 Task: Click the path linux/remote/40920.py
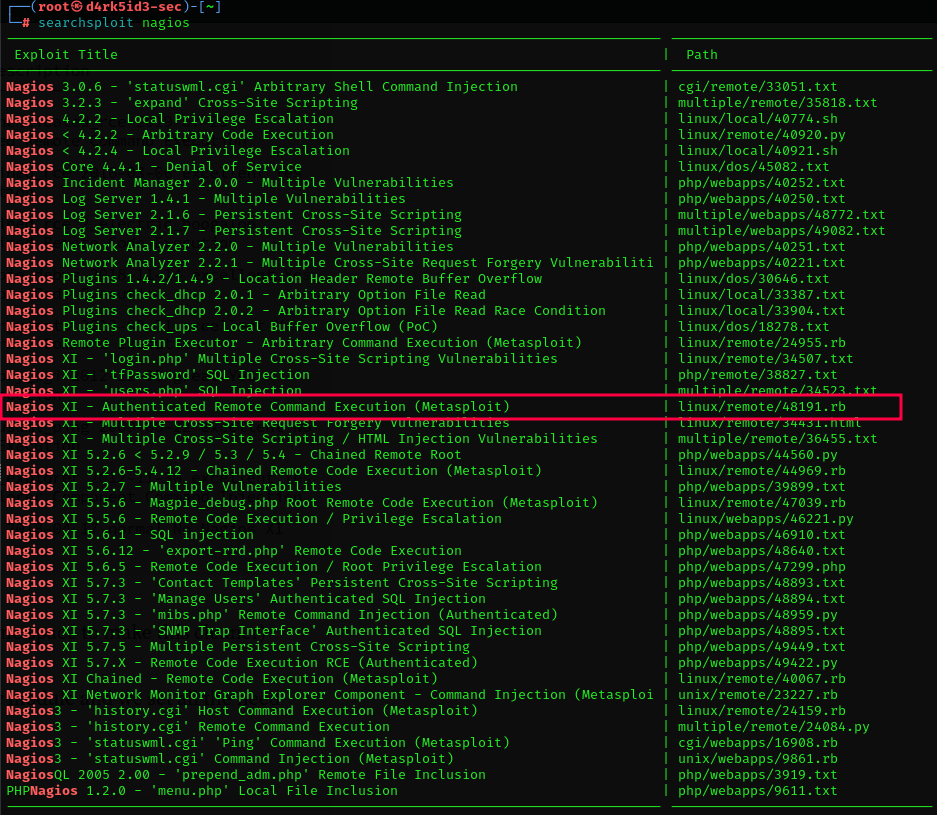(761, 135)
